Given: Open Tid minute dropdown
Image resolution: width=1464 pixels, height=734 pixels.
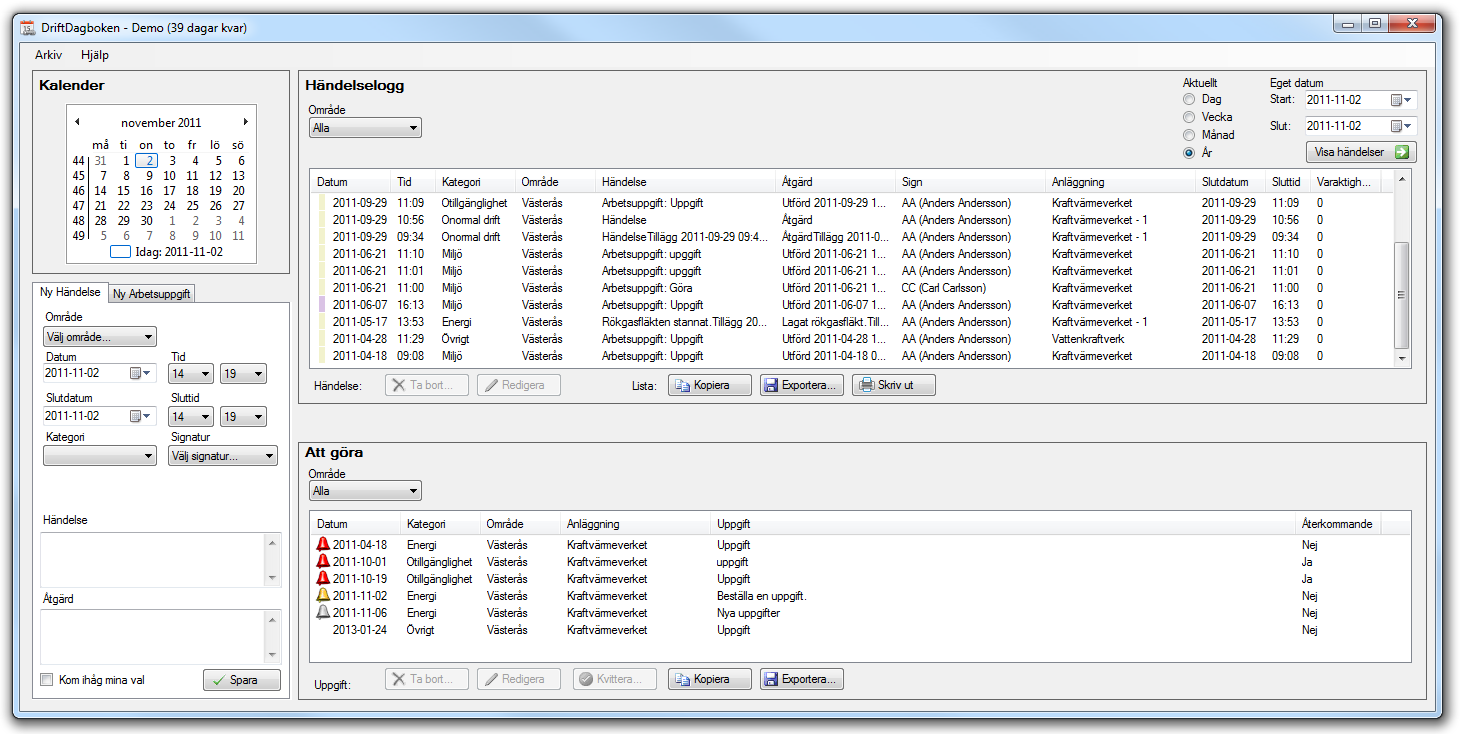Looking at the screenshot, I should point(243,373).
